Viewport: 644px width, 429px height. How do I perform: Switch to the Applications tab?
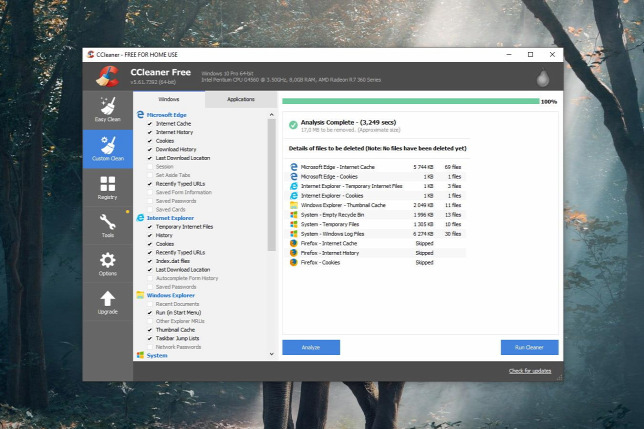[x=241, y=99]
